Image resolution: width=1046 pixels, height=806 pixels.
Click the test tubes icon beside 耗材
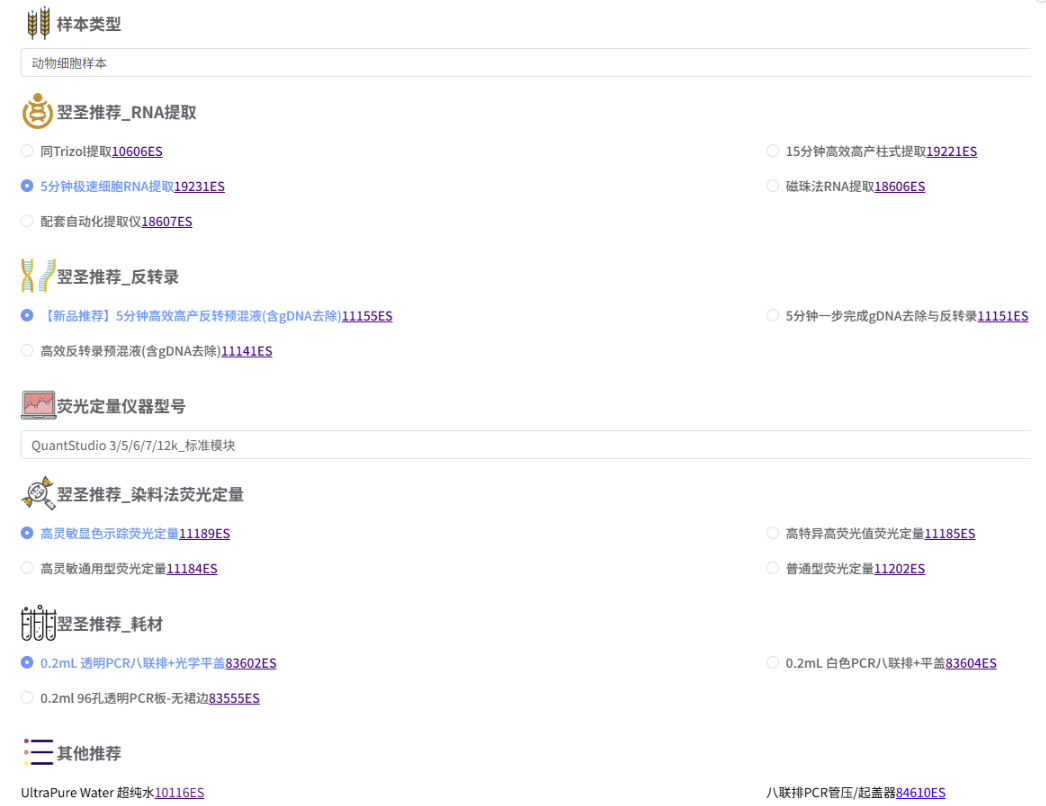click(x=38, y=623)
